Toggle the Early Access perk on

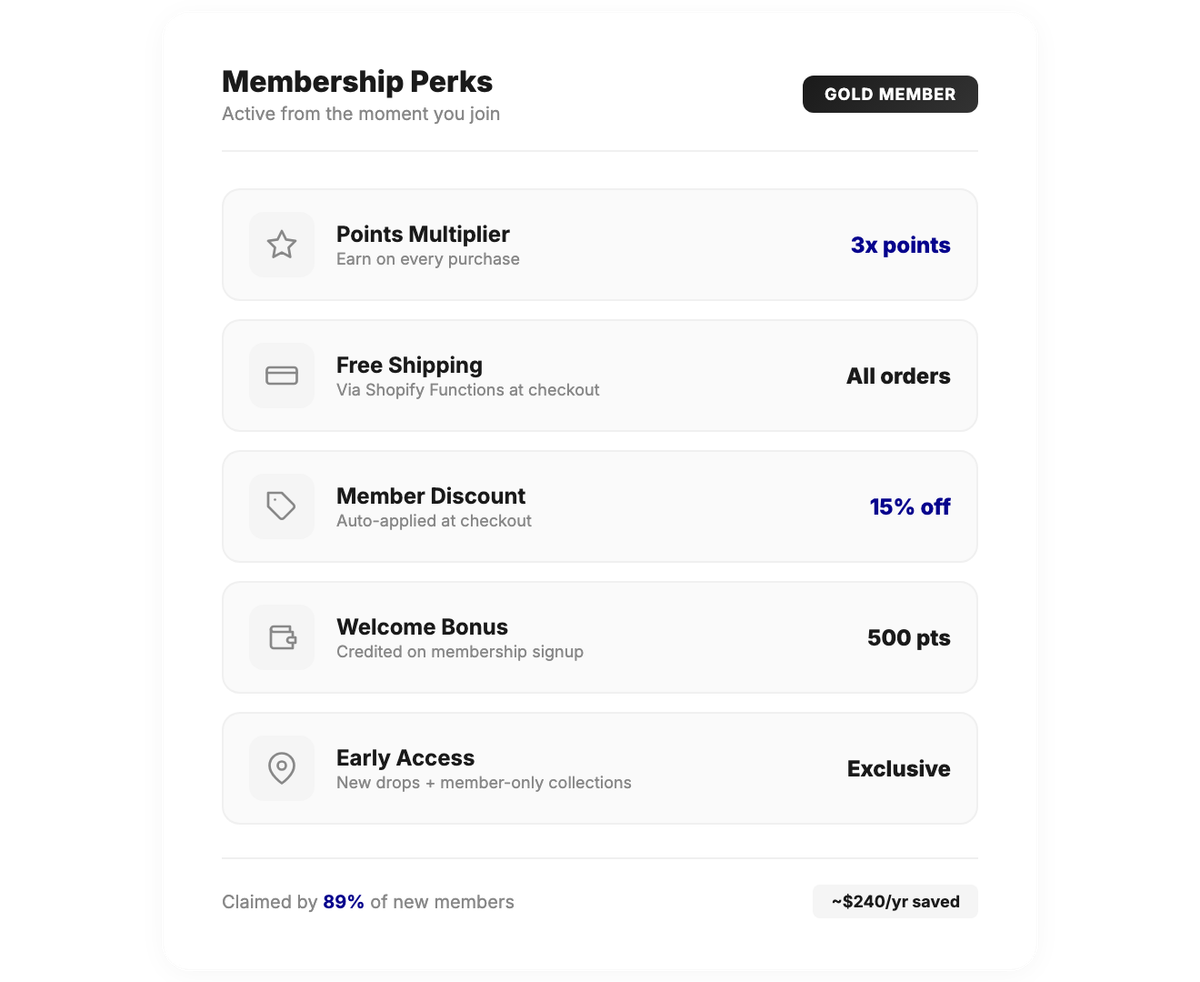point(600,768)
